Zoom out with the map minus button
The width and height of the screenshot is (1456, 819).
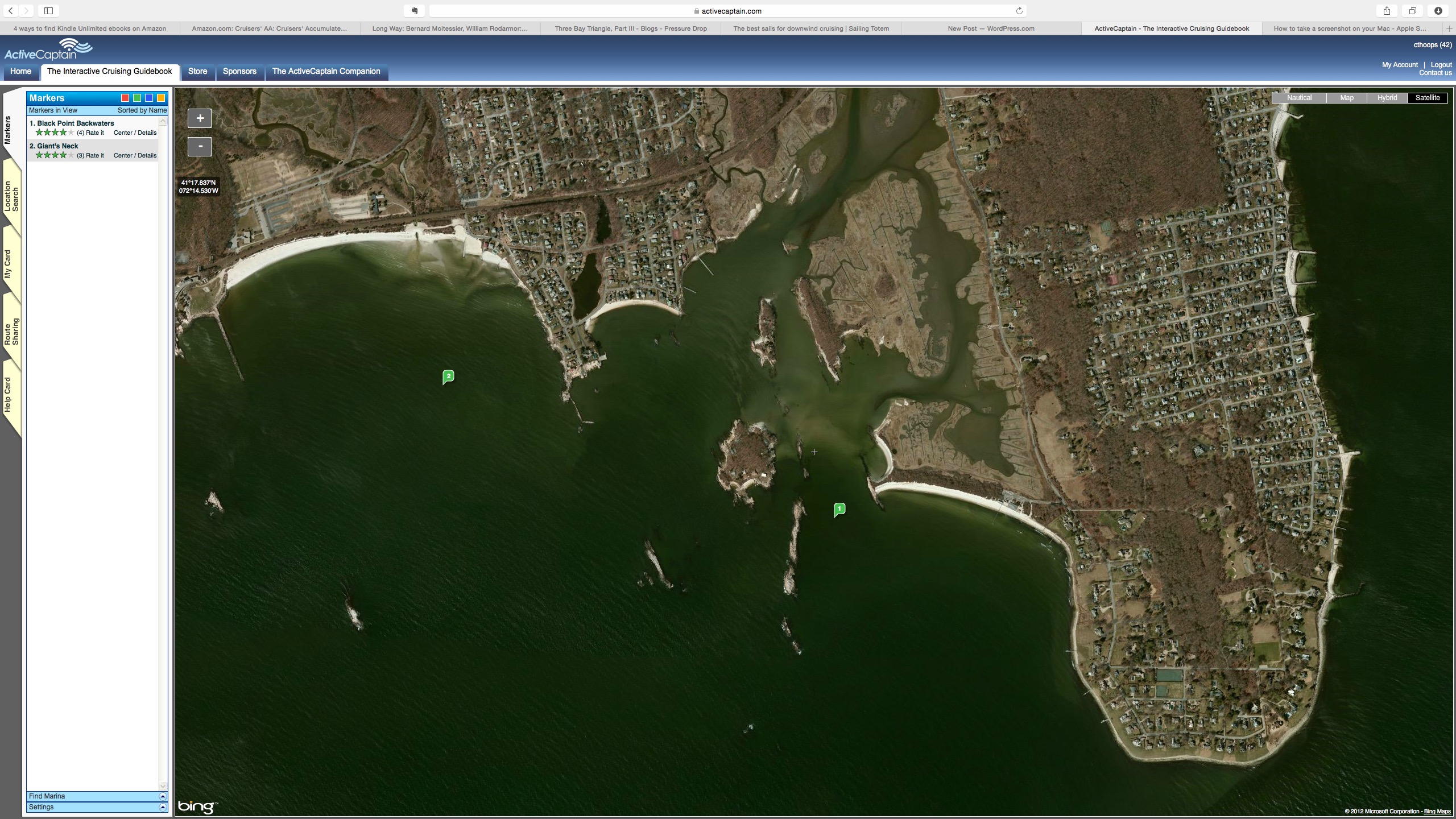pyautogui.click(x=200, y=147)
